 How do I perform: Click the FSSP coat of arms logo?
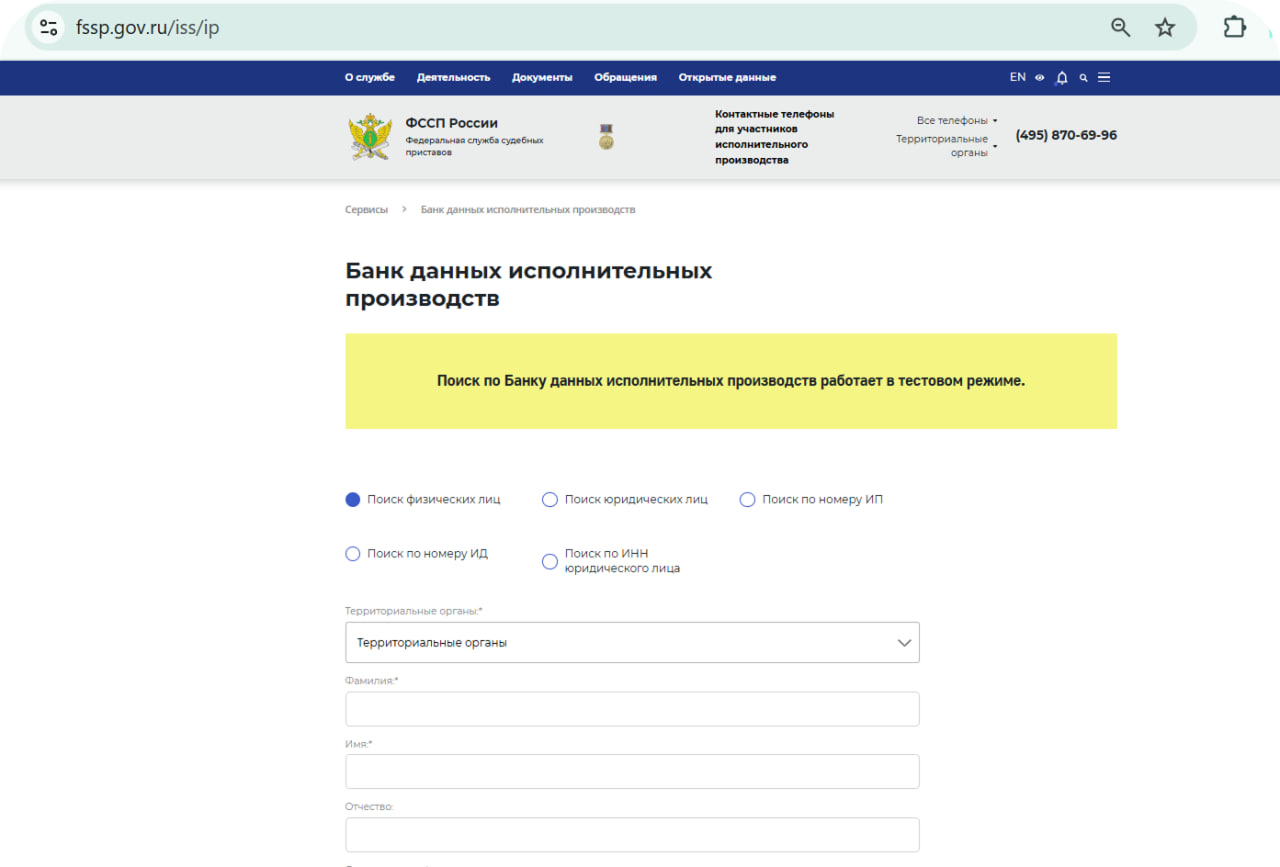tap(370, 137)
